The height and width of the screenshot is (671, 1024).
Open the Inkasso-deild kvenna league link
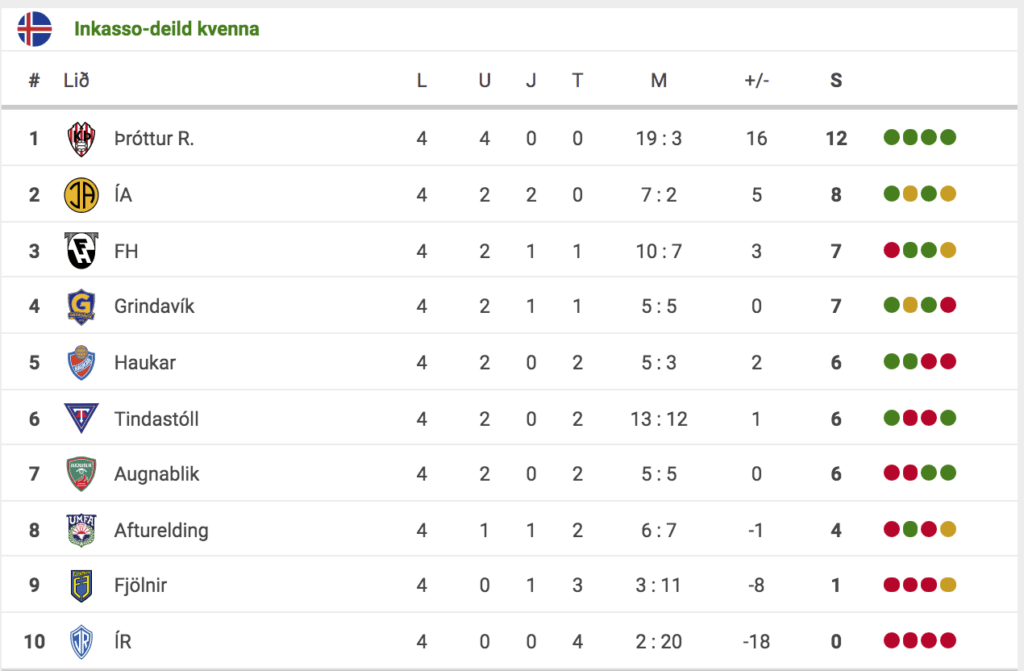(x=167, y=29)
